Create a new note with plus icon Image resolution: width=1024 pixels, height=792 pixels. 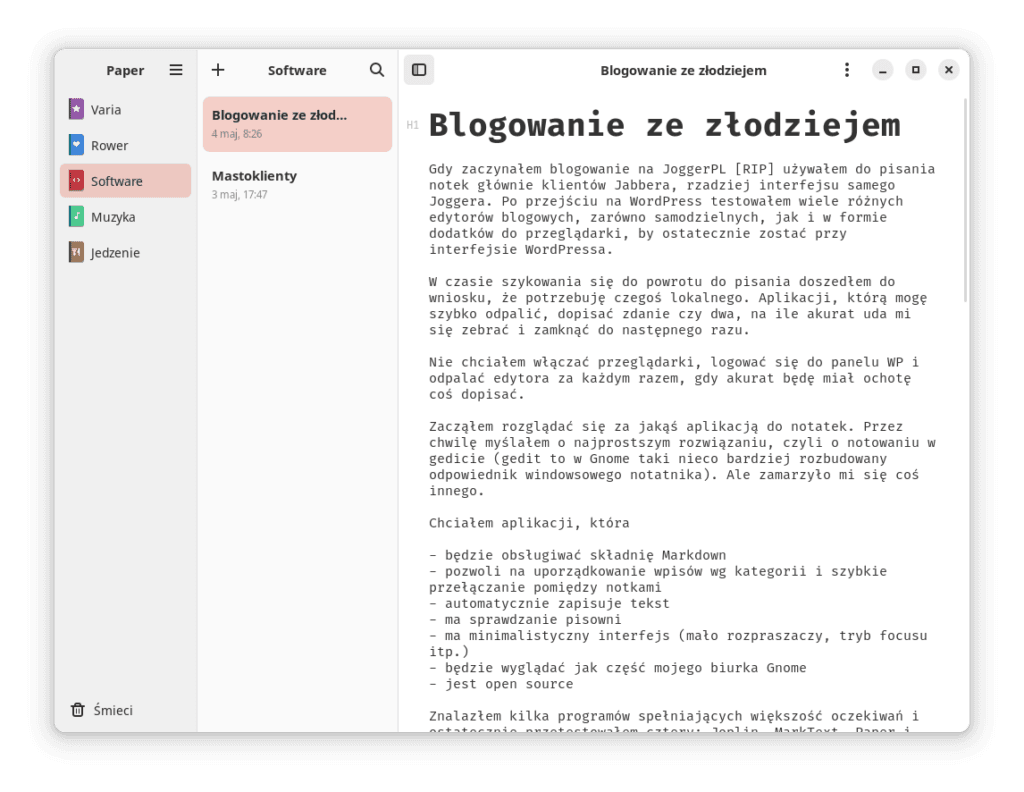(x=218, y=70)
